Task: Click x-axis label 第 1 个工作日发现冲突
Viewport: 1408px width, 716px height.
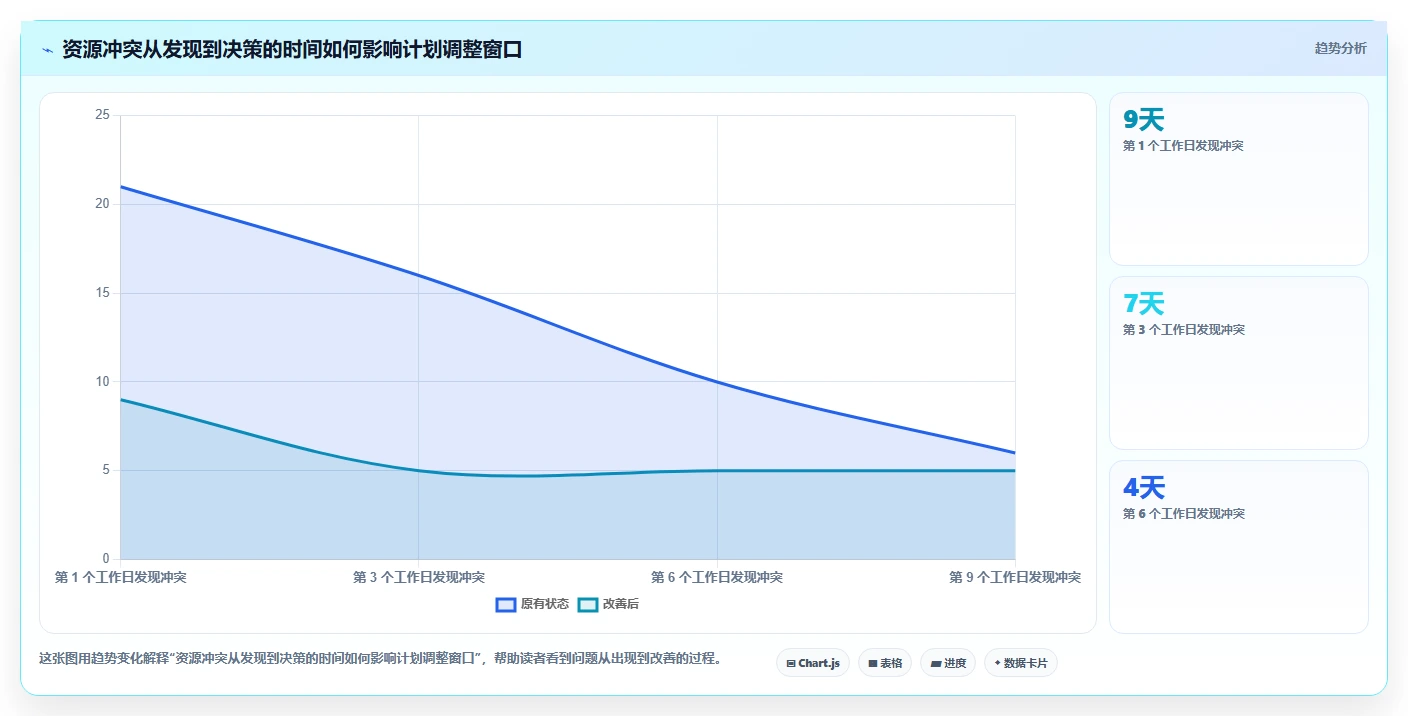Action: [120, 578]
